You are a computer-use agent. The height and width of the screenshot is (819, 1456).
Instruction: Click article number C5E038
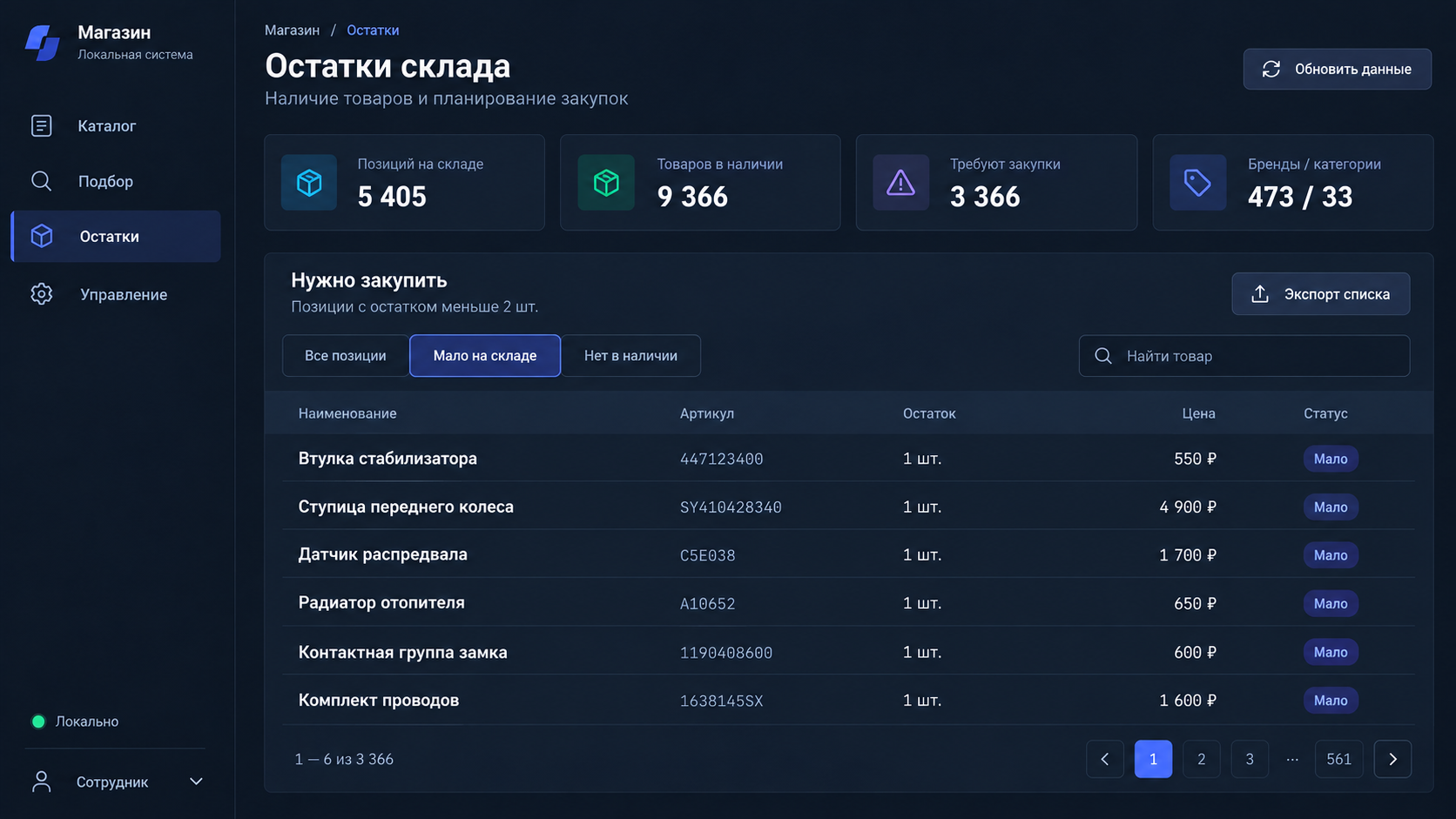coord(707,555)
